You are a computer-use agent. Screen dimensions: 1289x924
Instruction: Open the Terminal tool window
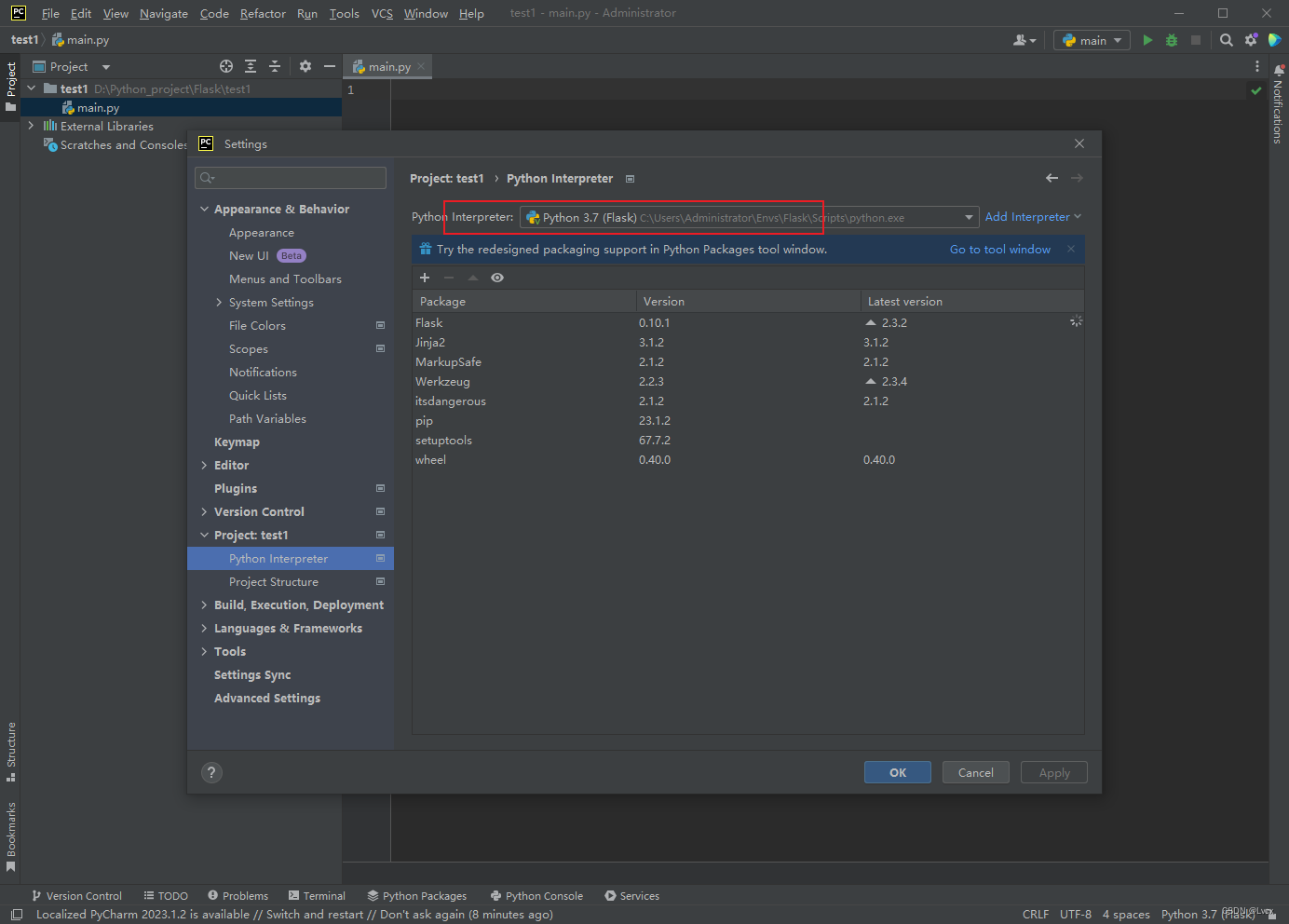click(317, 896)
